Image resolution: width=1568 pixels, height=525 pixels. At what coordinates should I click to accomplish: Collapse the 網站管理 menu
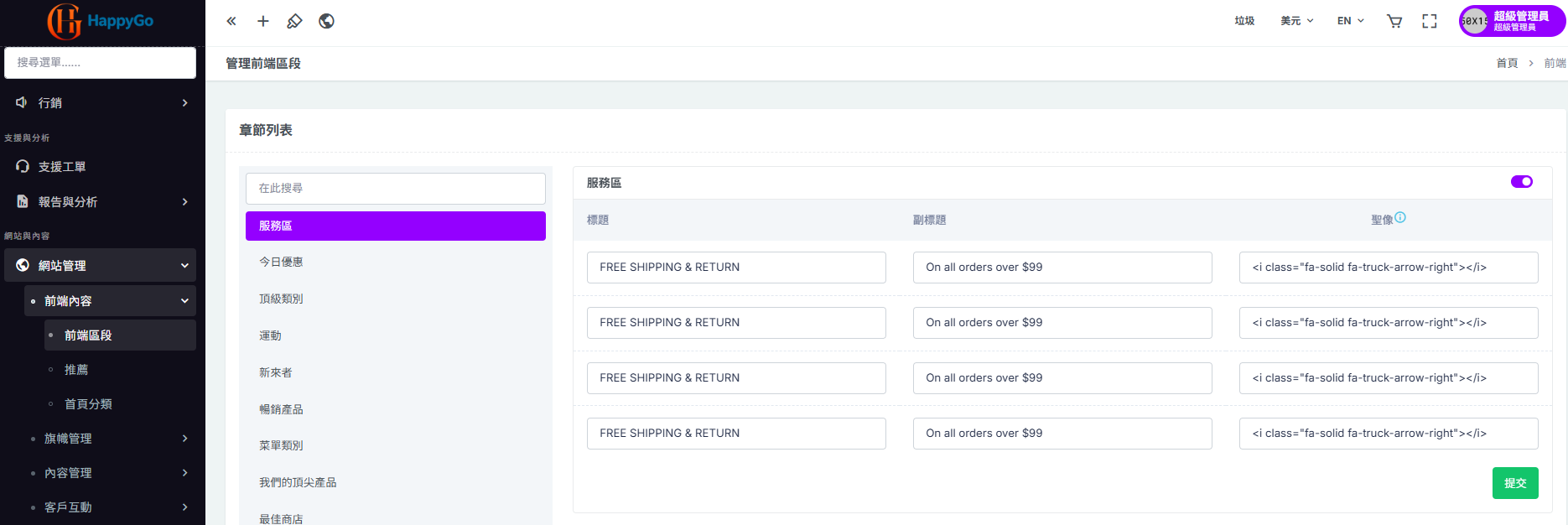coord(101,266)
